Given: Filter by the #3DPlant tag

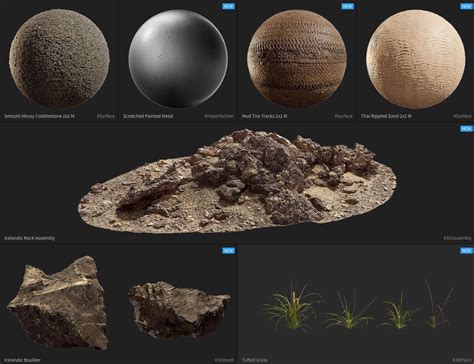Looking at the screenshot, I should 462,360.
